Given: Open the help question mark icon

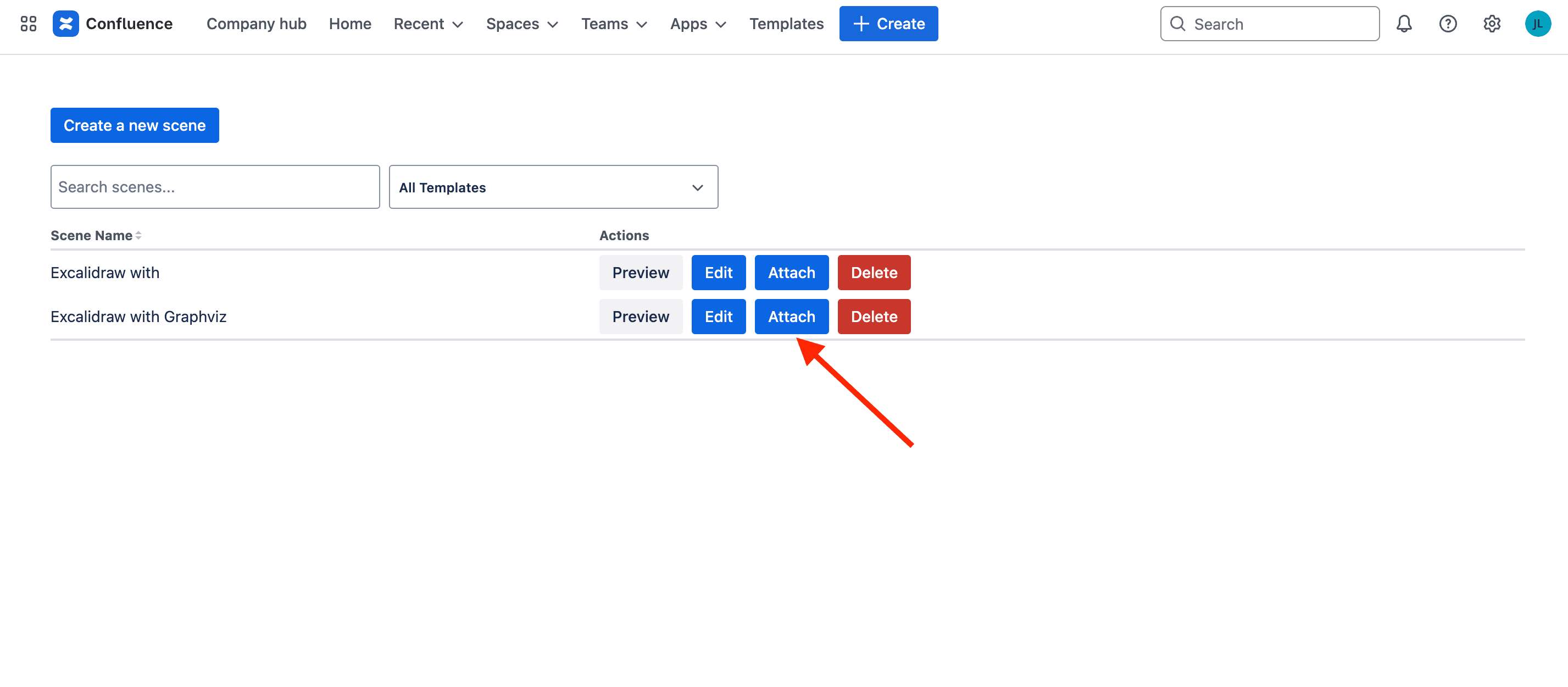Looking at the screenshot, I should 1448,24.
